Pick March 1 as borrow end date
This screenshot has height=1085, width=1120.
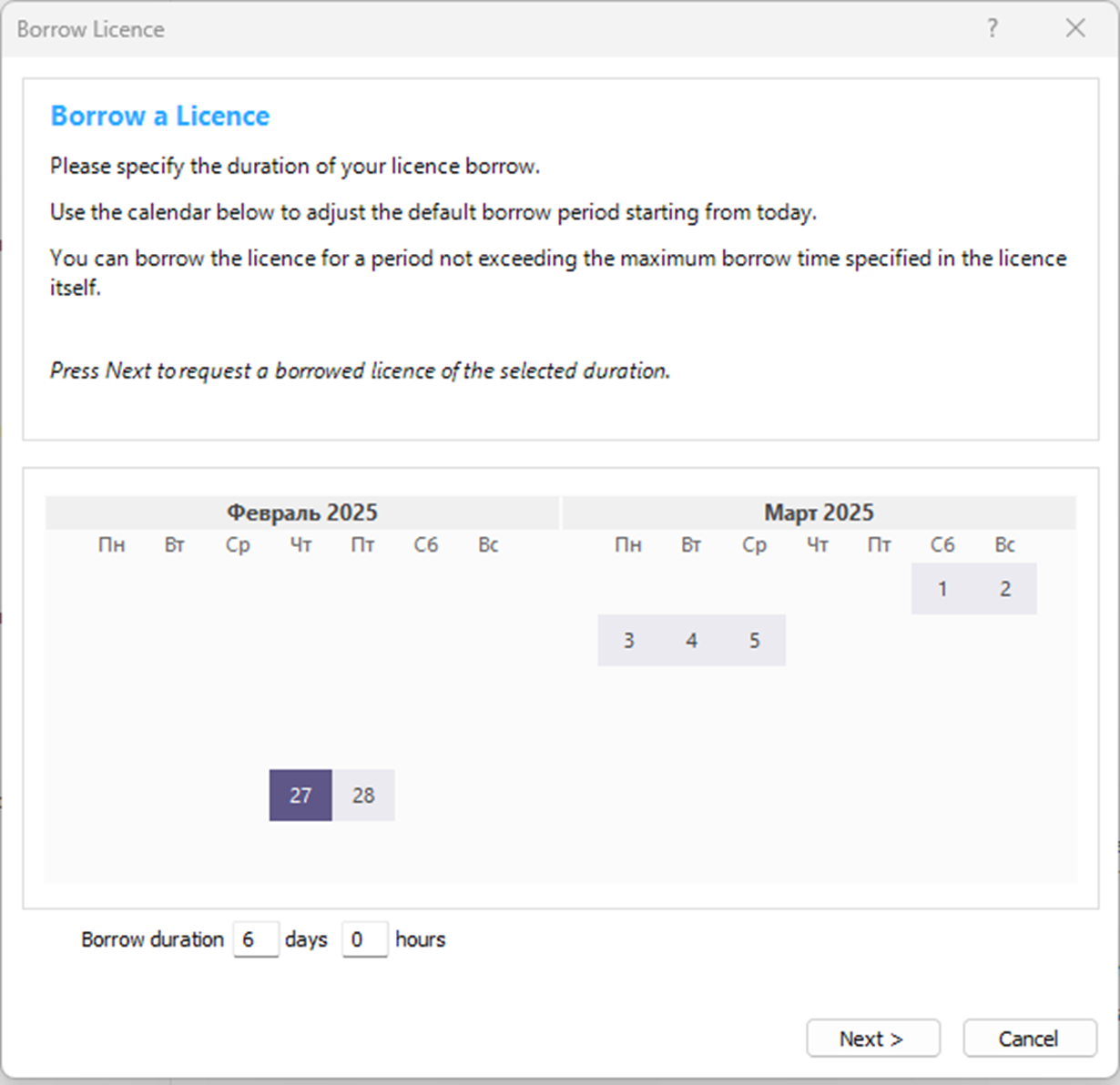click(942, 589)
